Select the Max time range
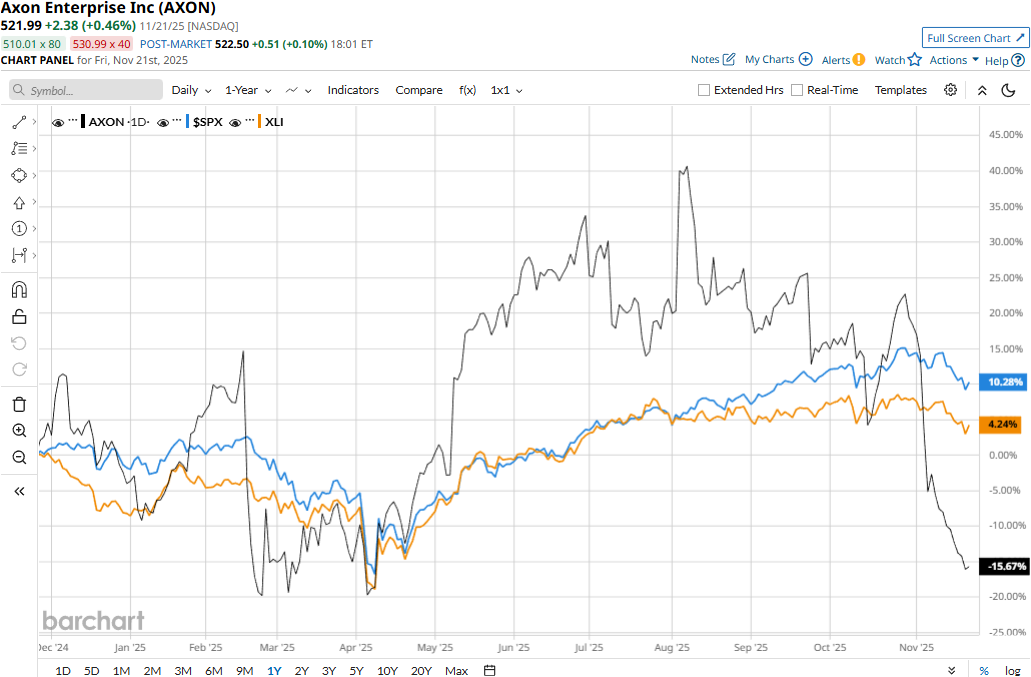This screenshot has height=677, width=1031. click(456, 670)
